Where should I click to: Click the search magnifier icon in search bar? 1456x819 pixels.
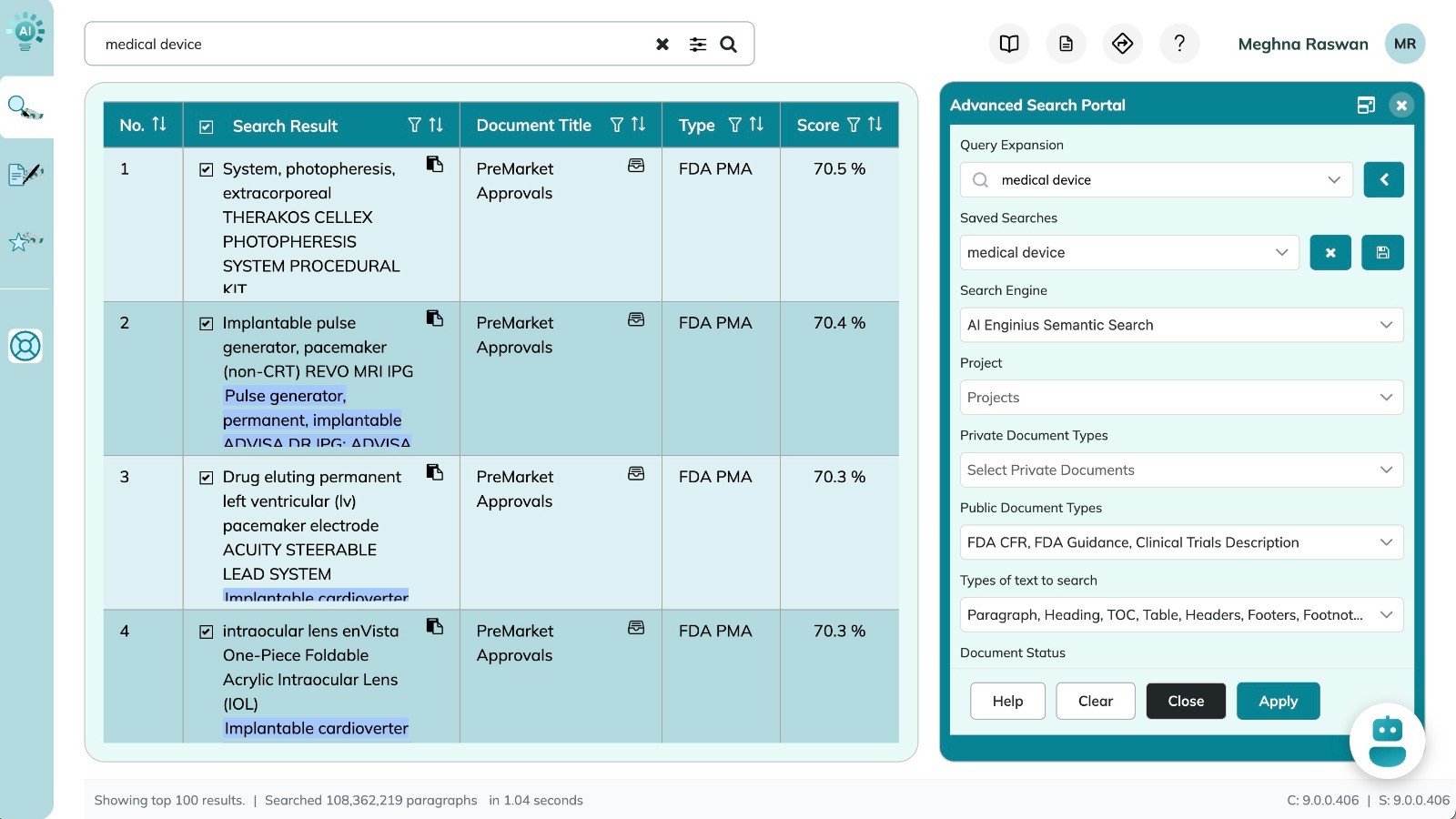pos(728,45)
